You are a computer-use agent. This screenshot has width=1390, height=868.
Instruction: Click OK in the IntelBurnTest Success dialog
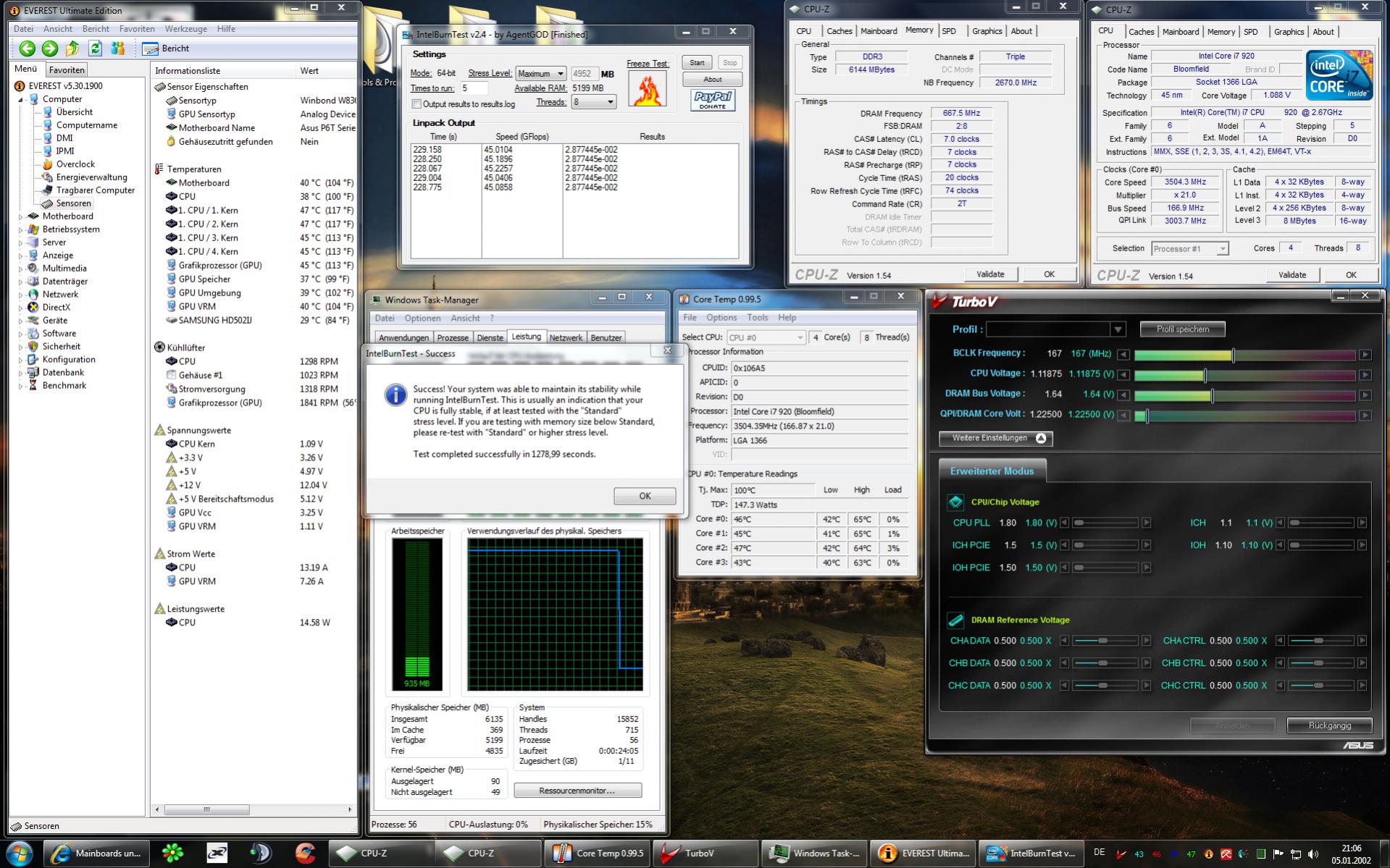point(645,496)
